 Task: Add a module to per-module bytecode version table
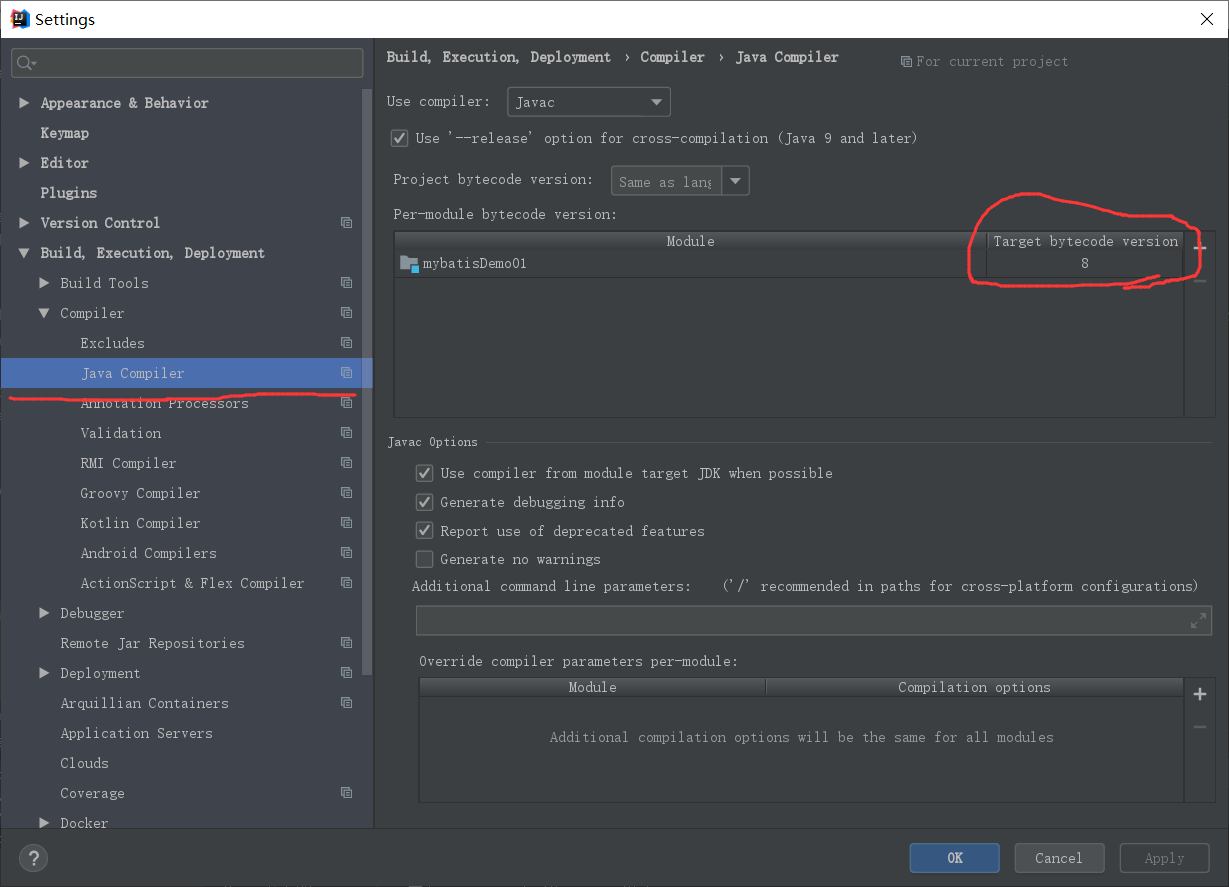point(1200,247)
